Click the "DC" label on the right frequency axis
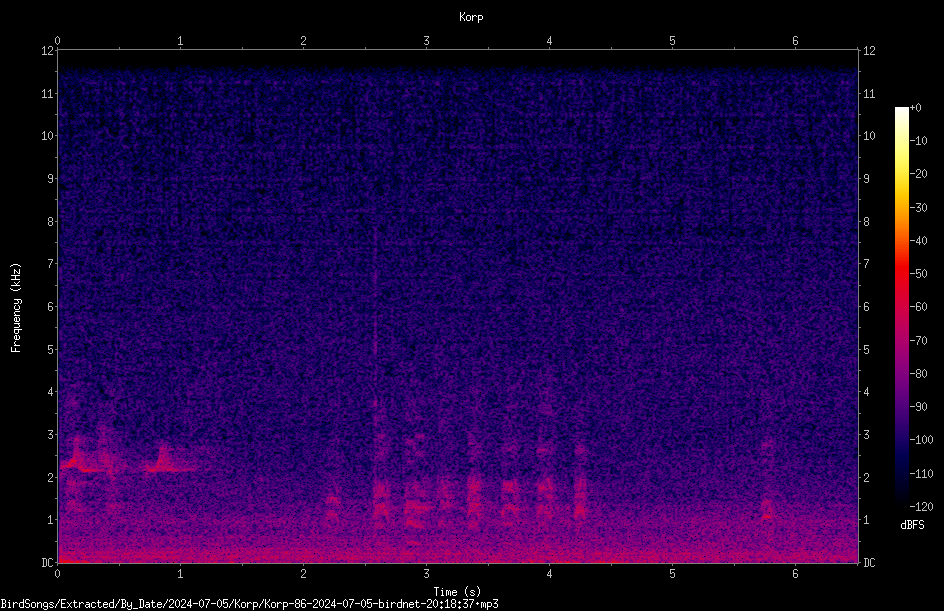This screenshot has width=944, height=611. [x=869, y=562]
